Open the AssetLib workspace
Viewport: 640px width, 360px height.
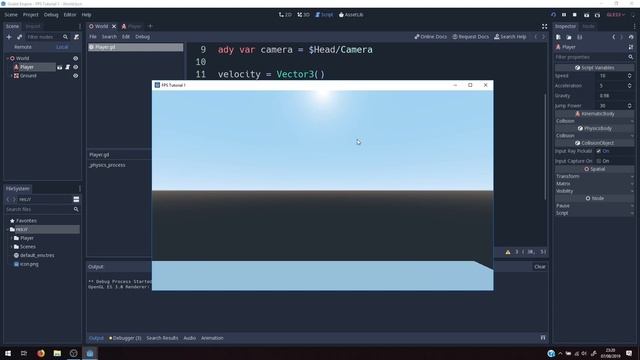(351, 15)
